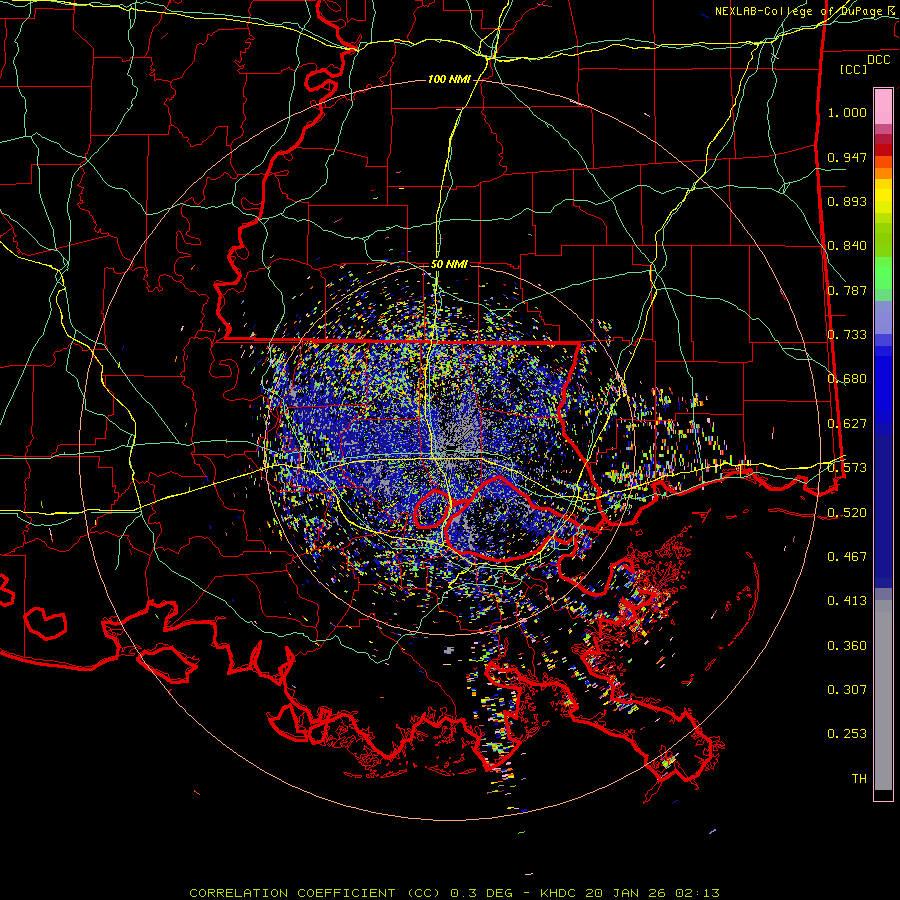Click the 0.947 scale value

tap(847, 157)
